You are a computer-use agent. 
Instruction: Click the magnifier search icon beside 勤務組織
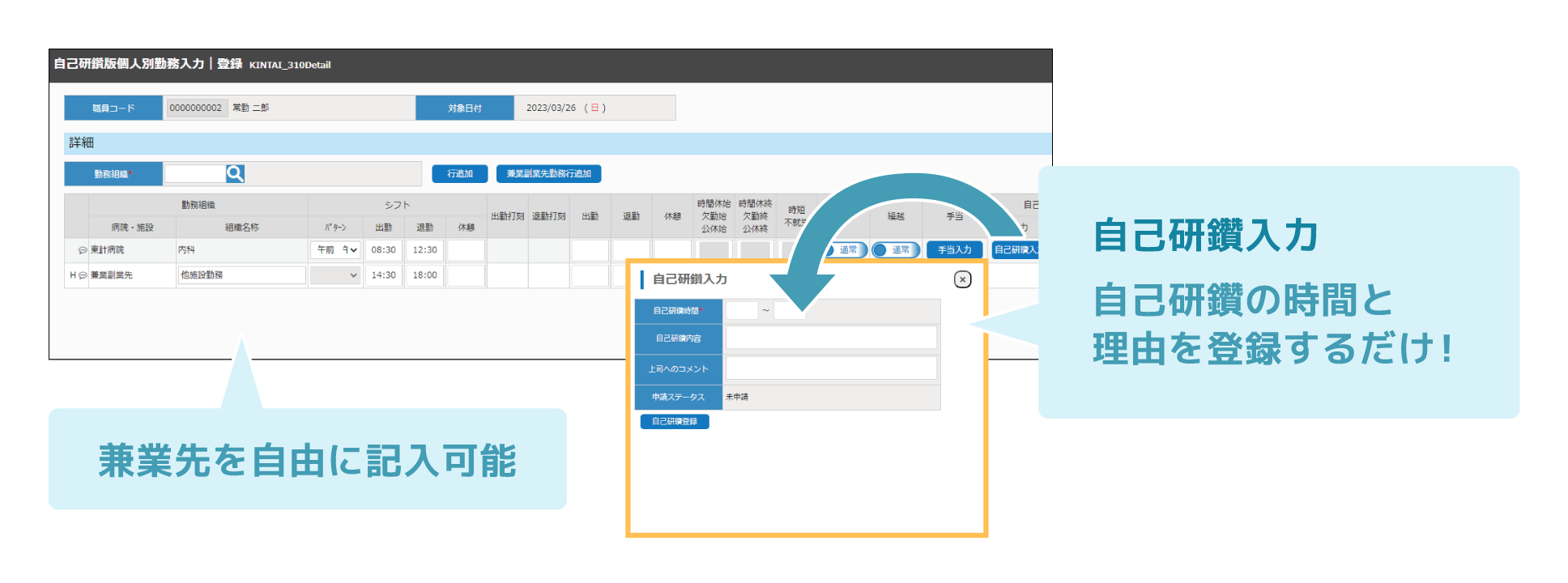[235, 173]
